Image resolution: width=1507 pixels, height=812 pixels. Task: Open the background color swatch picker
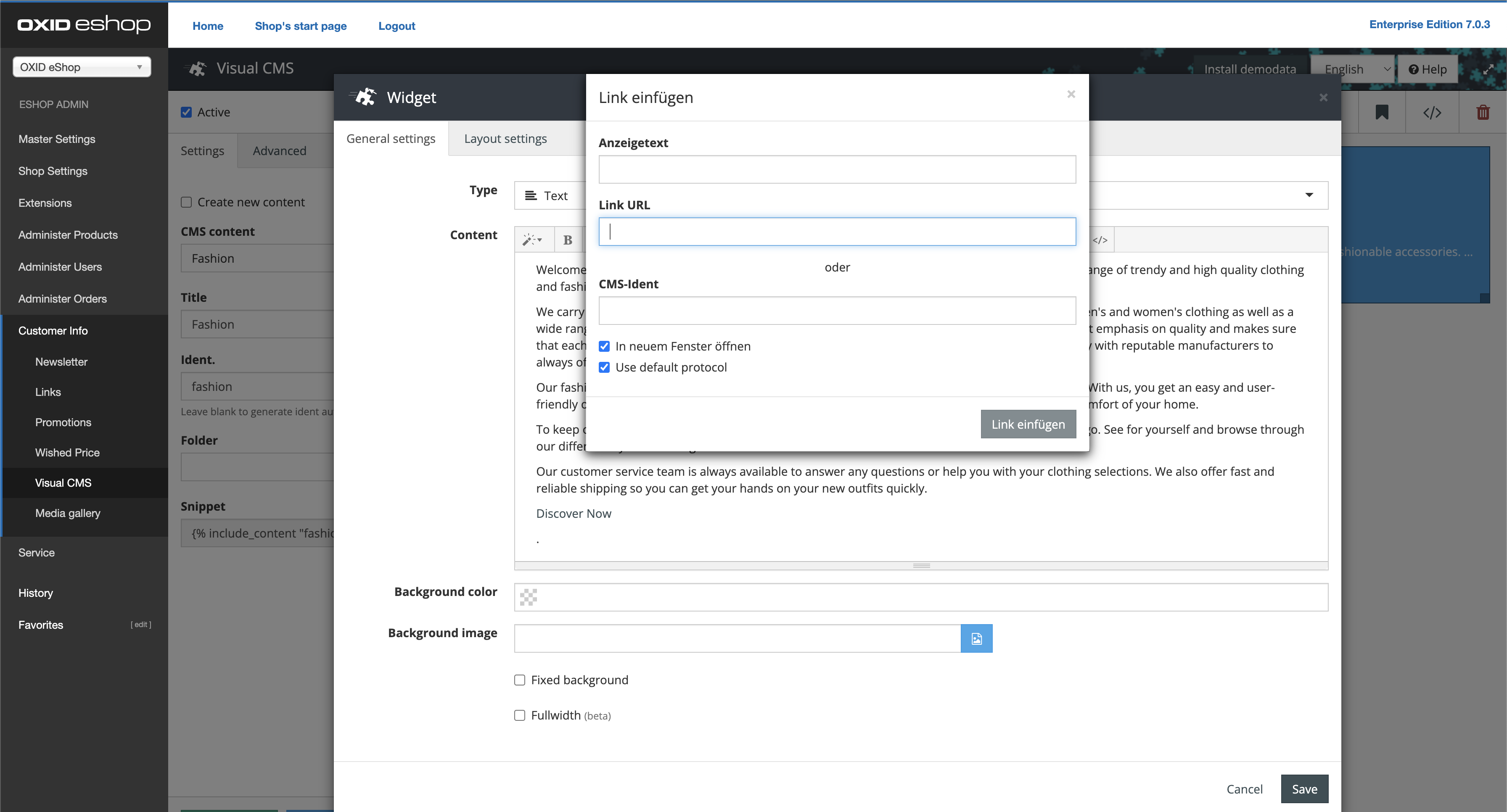coord(528,597)
